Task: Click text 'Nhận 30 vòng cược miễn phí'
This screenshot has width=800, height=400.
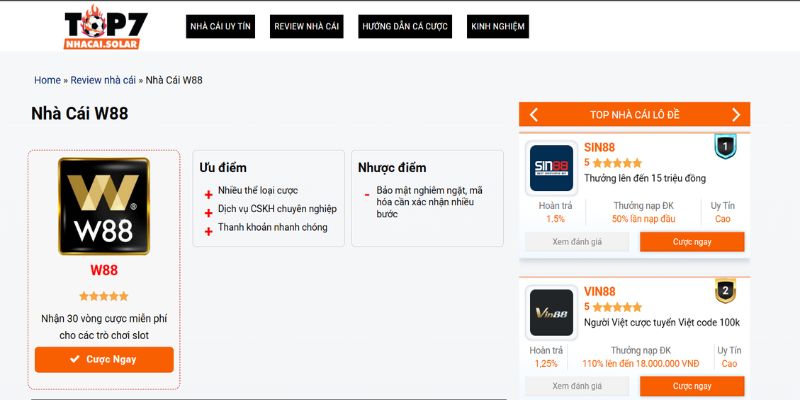Action: [x=104, y=319]
